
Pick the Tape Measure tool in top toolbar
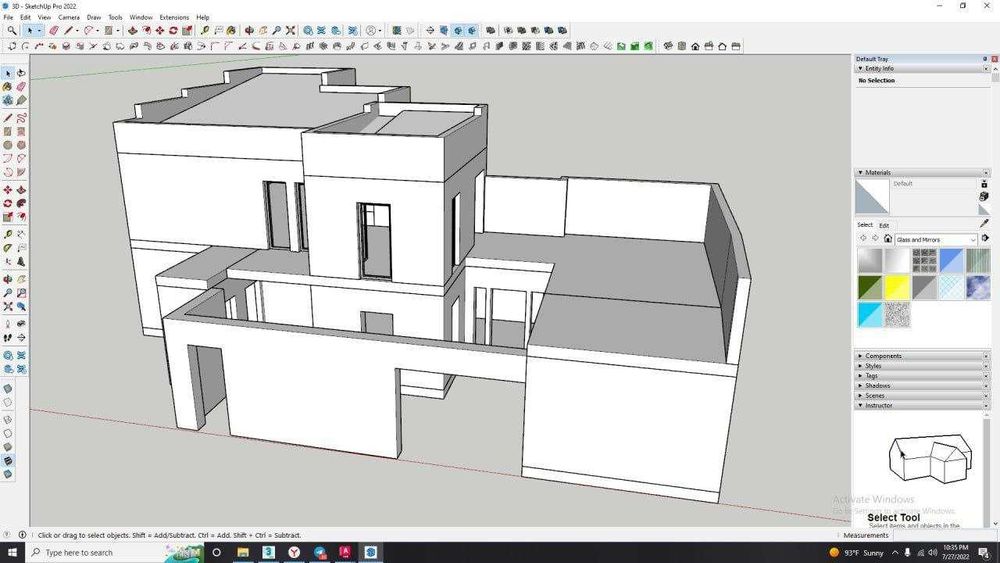205,31
